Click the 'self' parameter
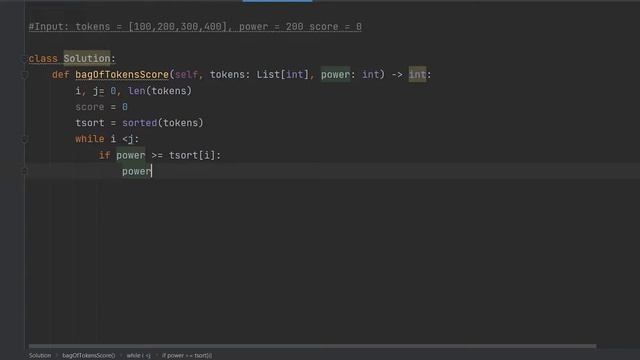 pyautogui.click(x=187, y=75)
